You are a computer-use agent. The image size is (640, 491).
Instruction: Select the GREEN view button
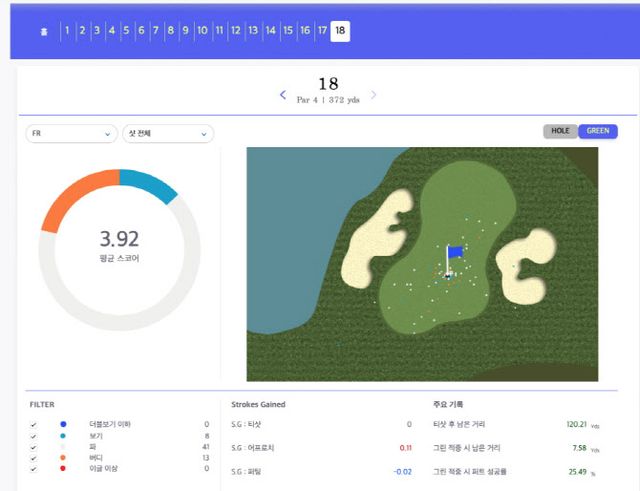click(598, 131)
